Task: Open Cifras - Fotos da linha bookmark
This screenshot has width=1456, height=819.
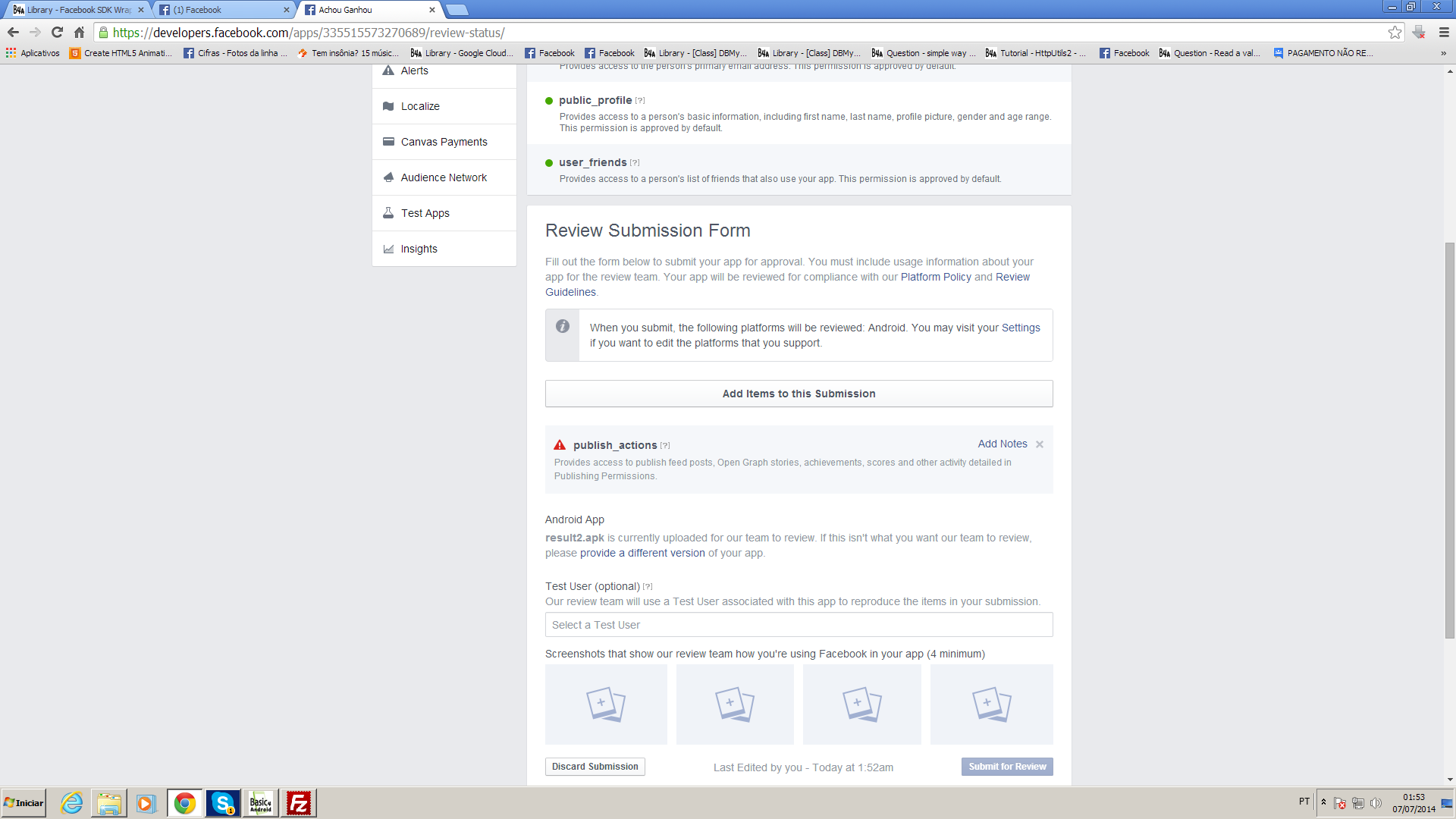Action: click(236, 53)
